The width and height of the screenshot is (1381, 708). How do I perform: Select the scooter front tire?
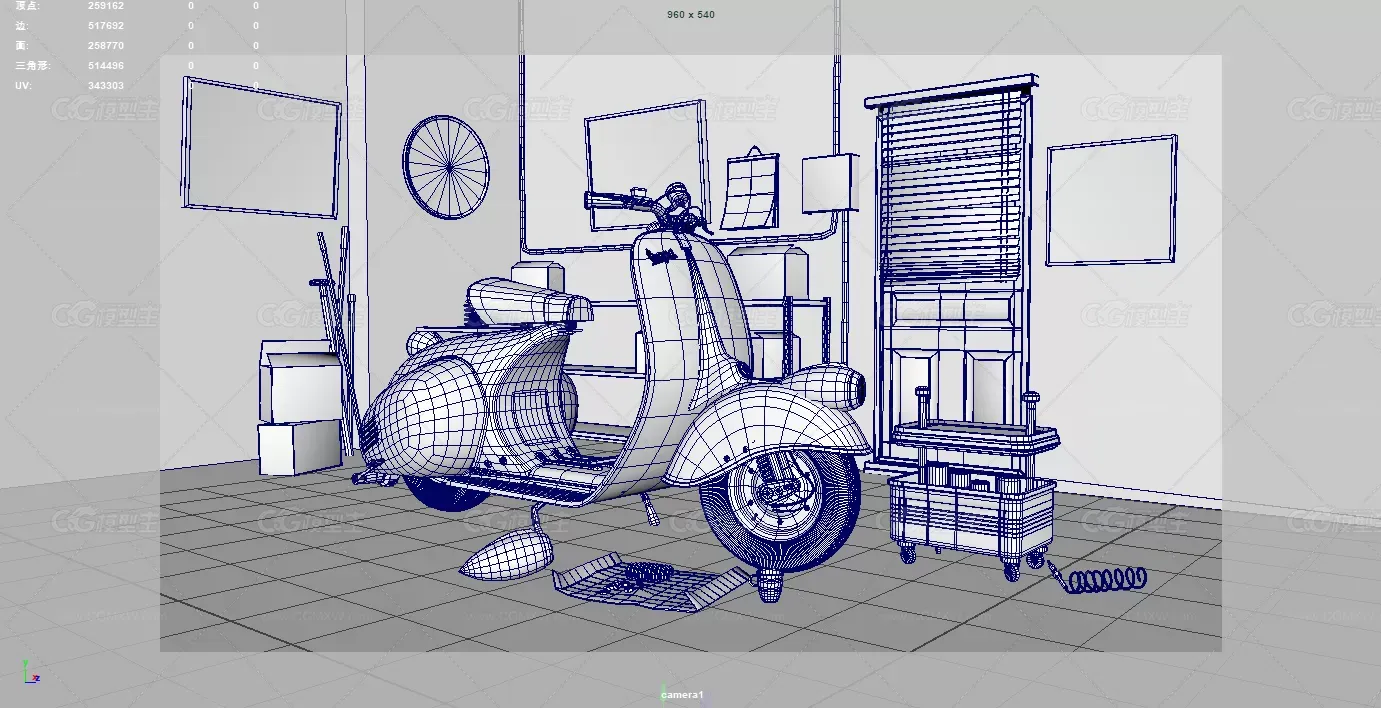tap(780, 501)
